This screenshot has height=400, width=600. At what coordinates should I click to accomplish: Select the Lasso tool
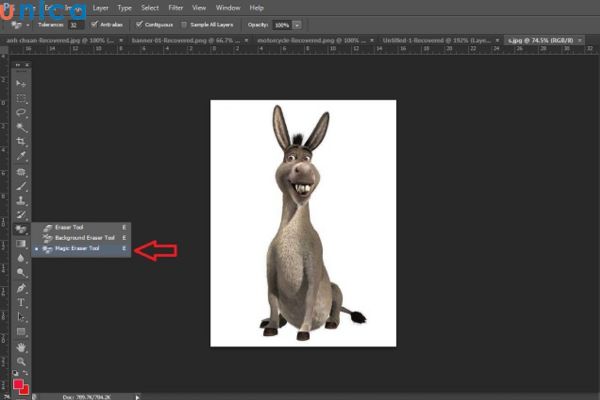coord(21,113)
